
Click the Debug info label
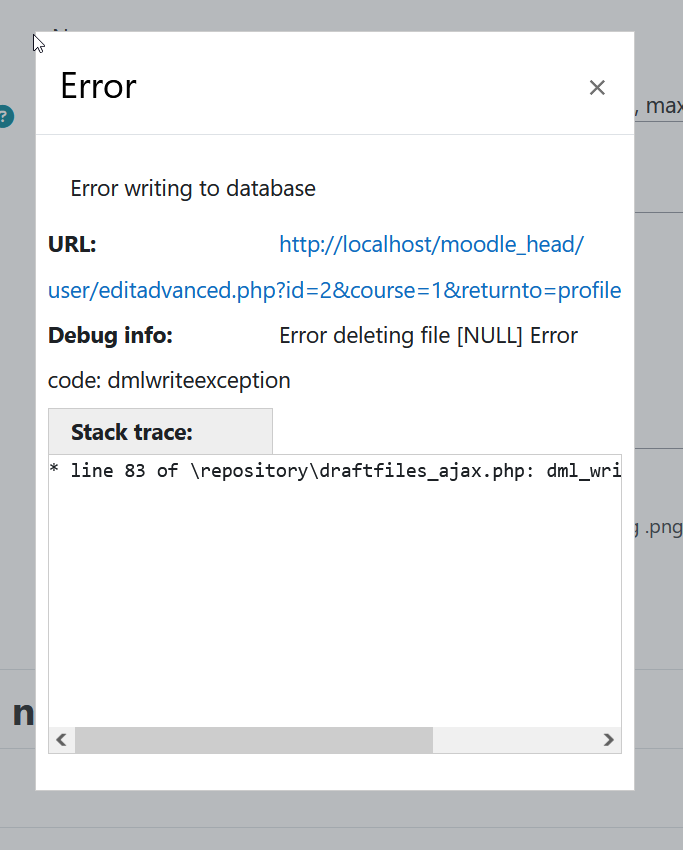(x=110, y=336)
